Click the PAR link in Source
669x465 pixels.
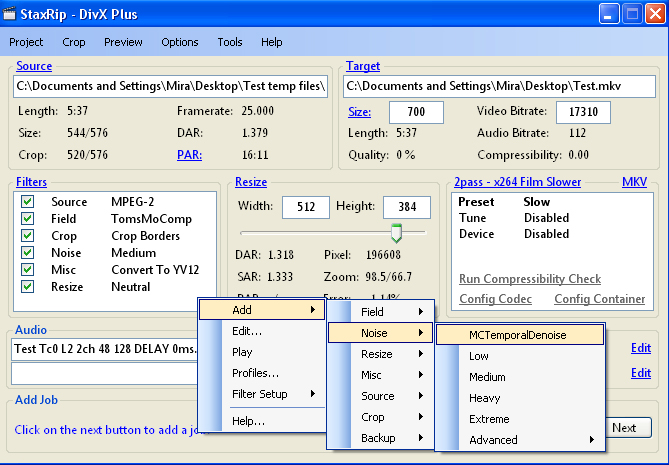point(189,154)
